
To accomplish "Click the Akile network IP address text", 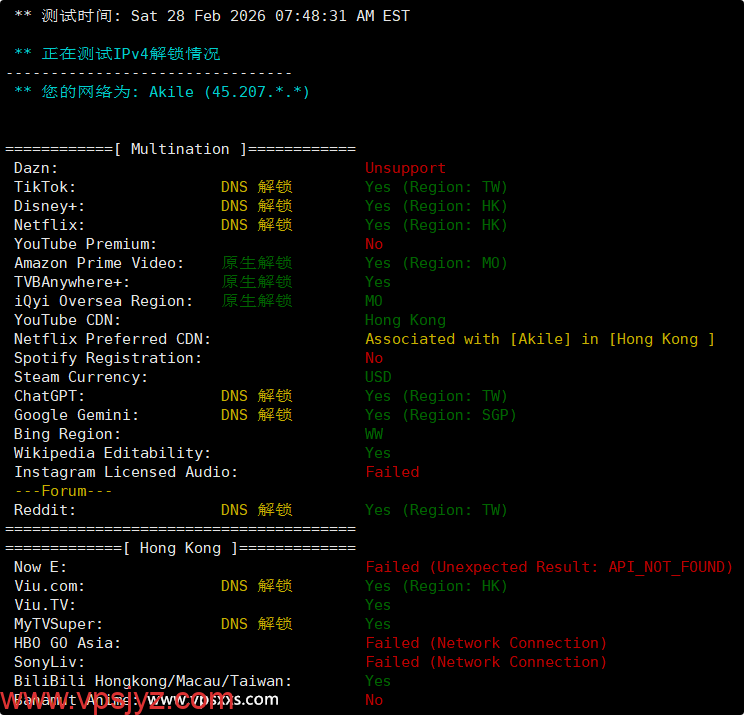I will click(229, 92).
